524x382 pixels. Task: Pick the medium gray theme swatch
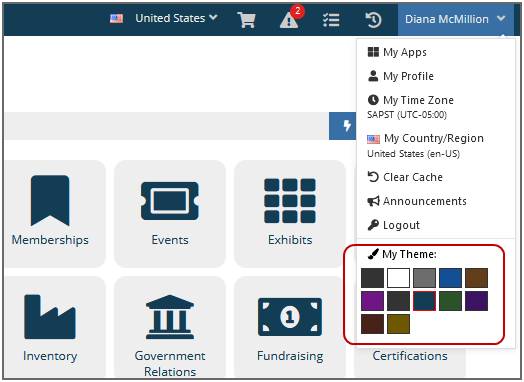tap(424, 278)
